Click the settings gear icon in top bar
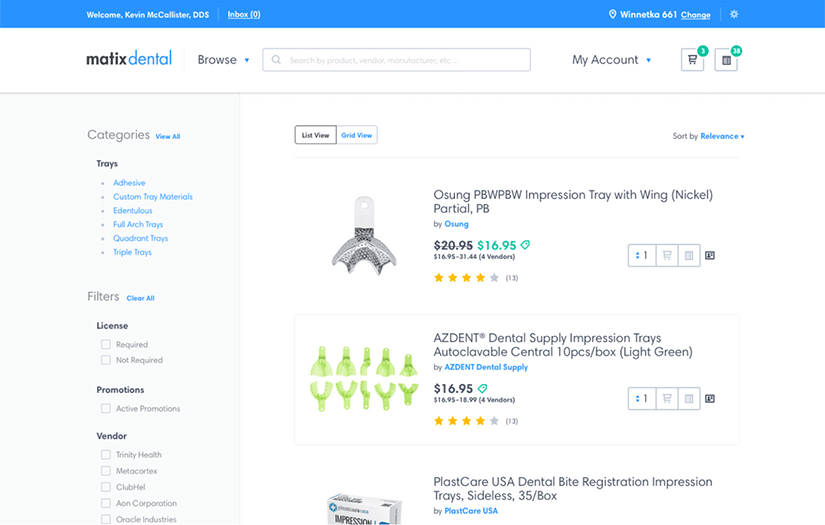 [735, 14]
